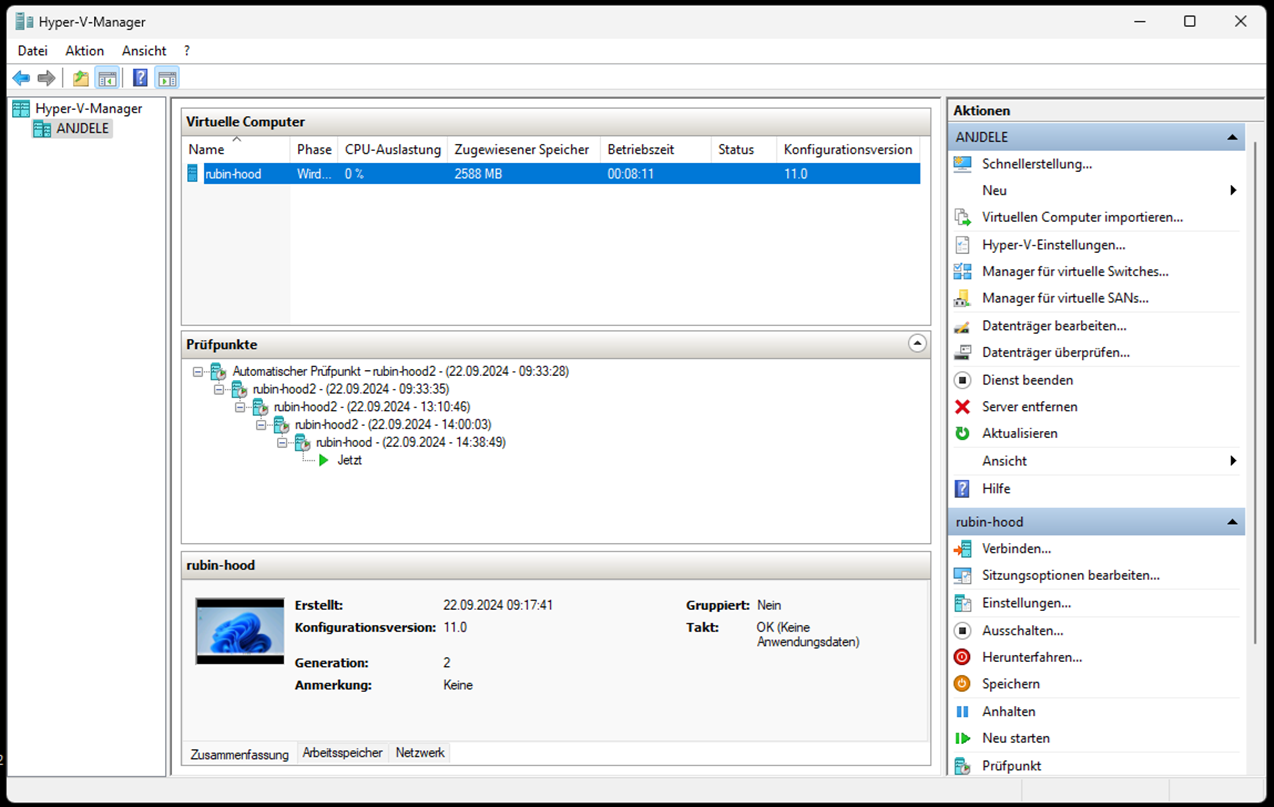Screen dimensions: 1274x807
Task: Click the orange Speichern icon
Action: point(962,684)
